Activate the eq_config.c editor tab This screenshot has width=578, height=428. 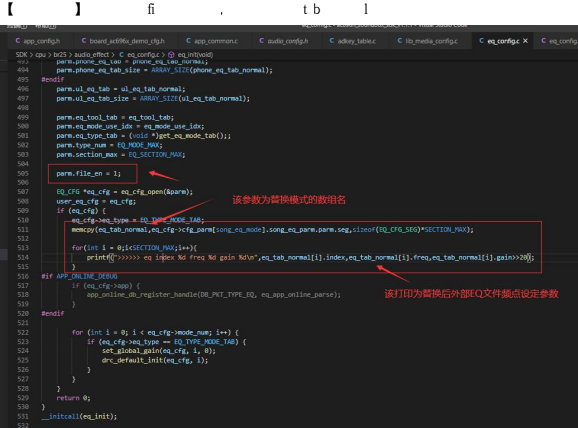[503, 41]
